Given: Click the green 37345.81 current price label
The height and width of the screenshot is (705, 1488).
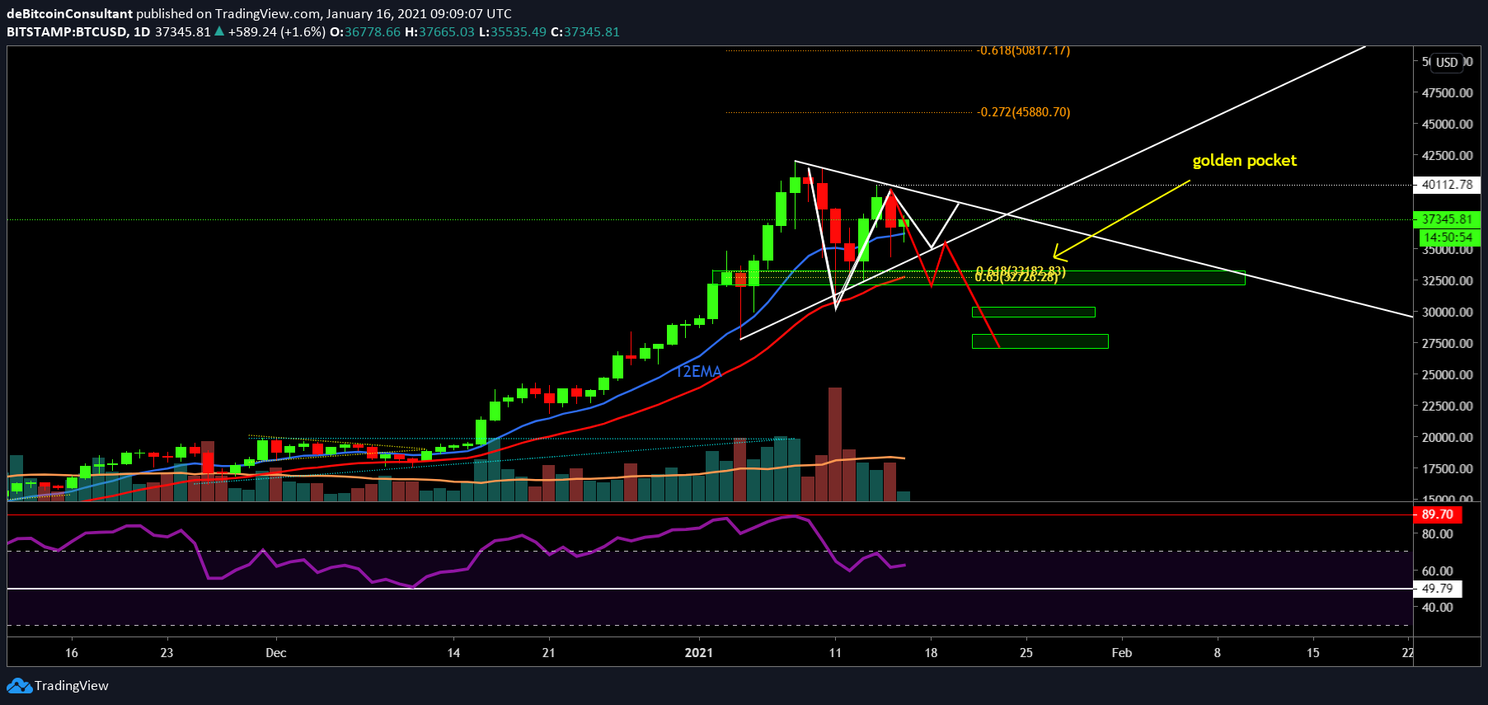Looking at the screenshot, I should tap(1447, 219).
